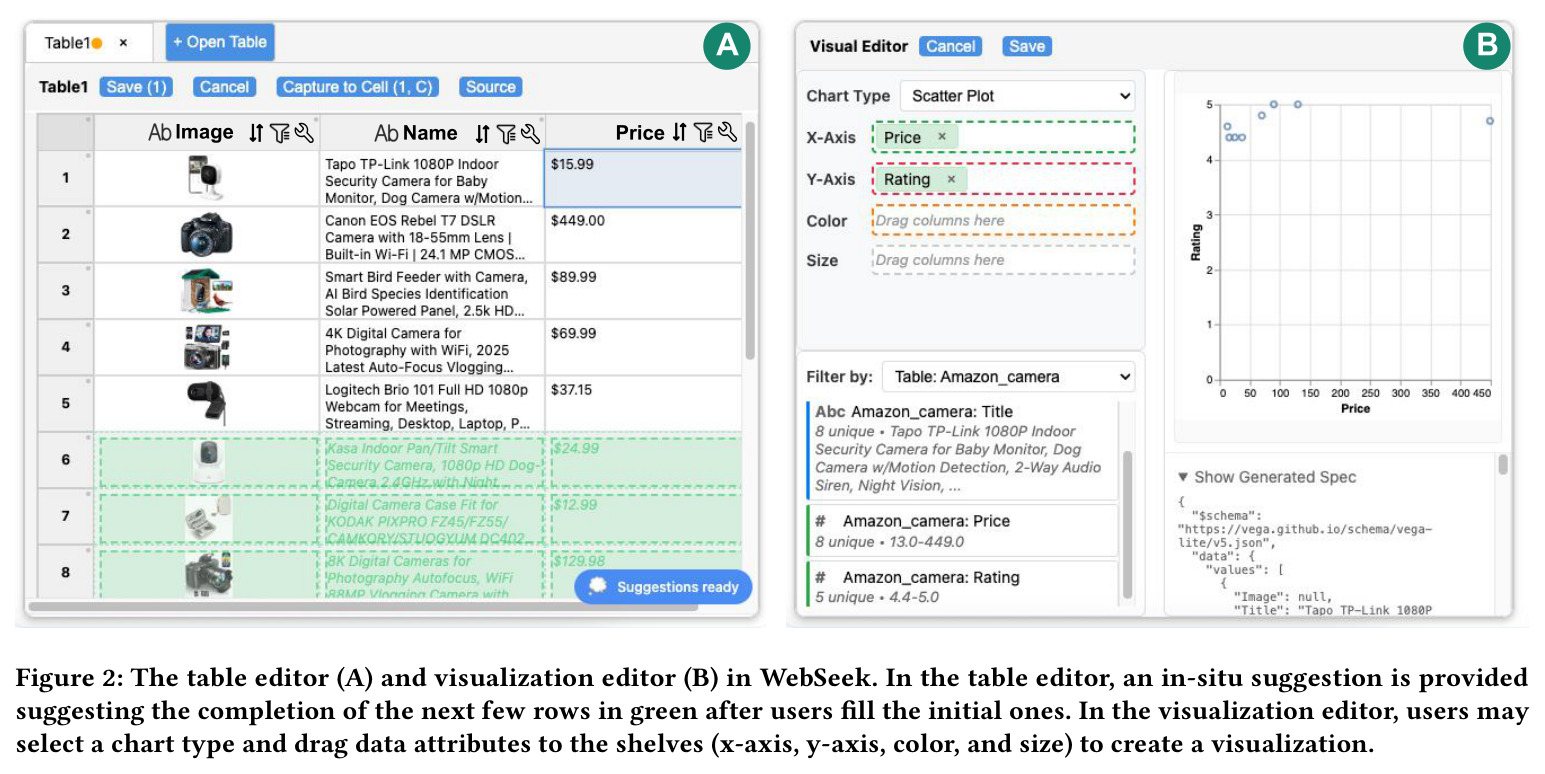Click Abc type icon of Amazon_camera: Title
Image resolution: width=1545 pixels, height=774 pixels.
point(830,411)
